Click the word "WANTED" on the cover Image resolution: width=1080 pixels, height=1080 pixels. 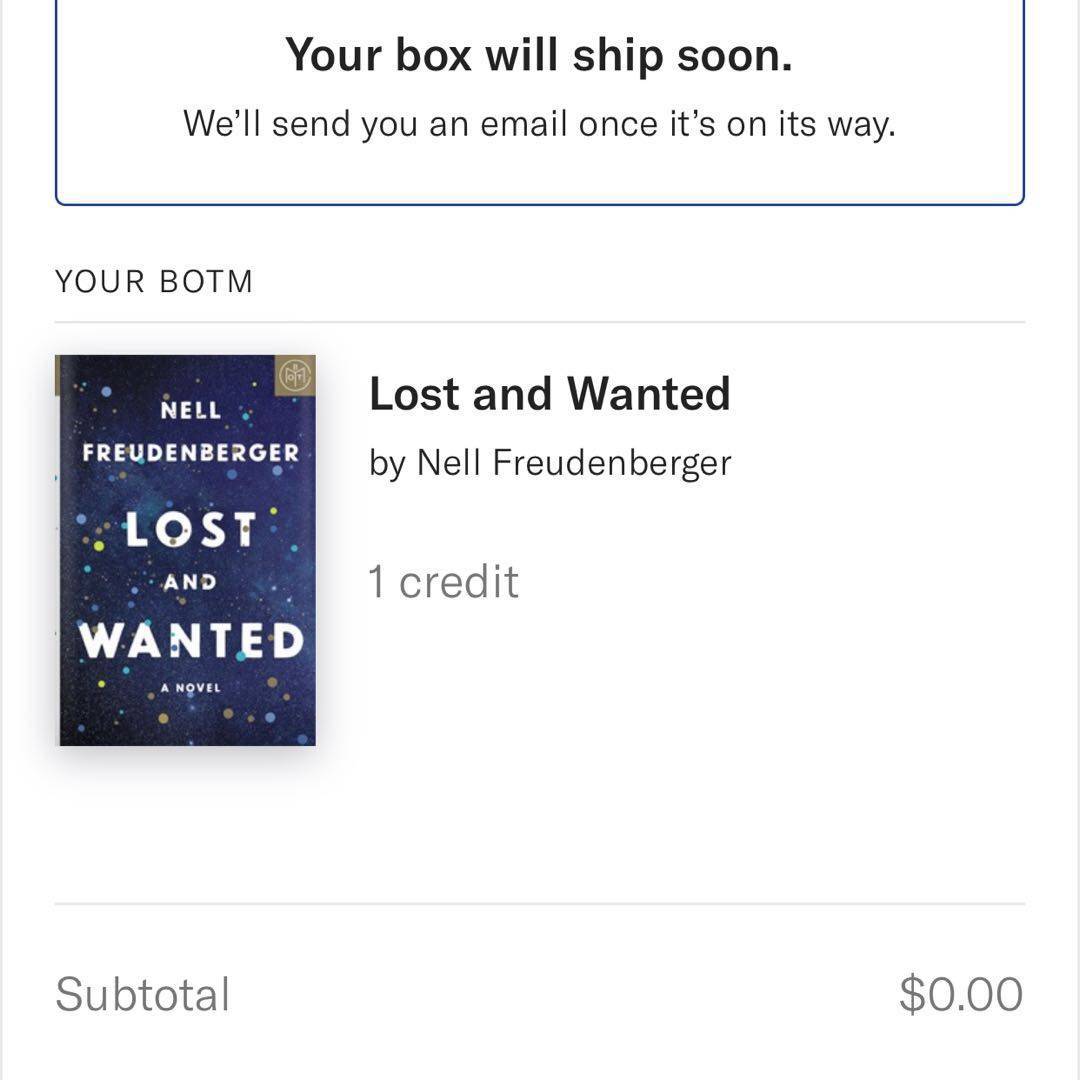tap(191, 642)
